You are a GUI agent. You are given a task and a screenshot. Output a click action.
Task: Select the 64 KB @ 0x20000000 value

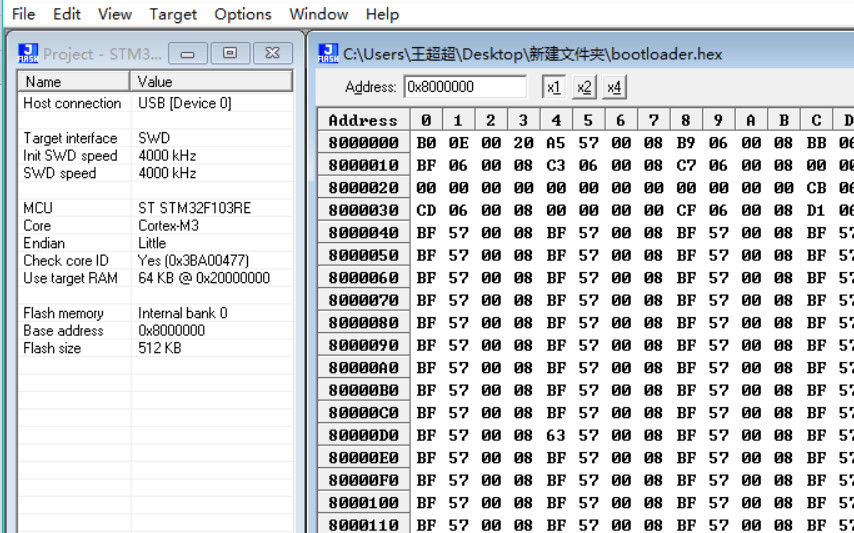[x=204, y=278]
